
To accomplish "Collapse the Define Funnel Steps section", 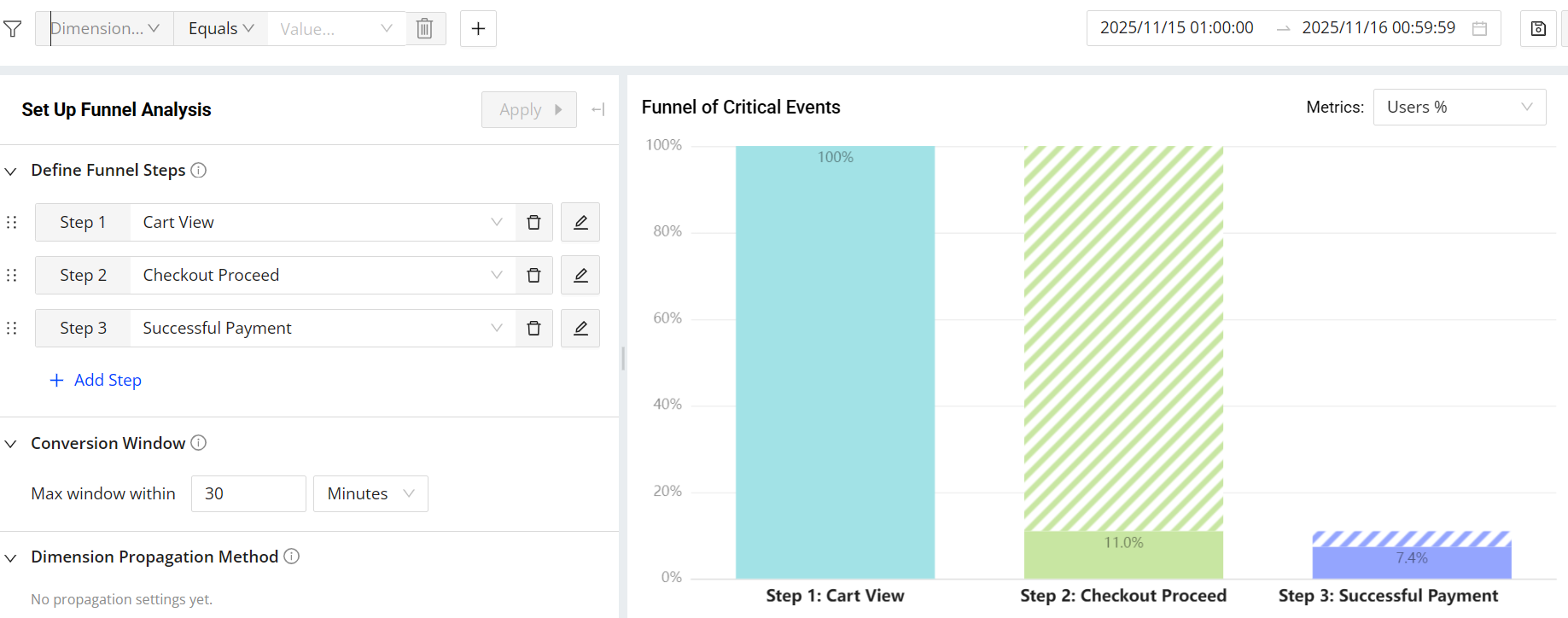I will pos(11,171).
